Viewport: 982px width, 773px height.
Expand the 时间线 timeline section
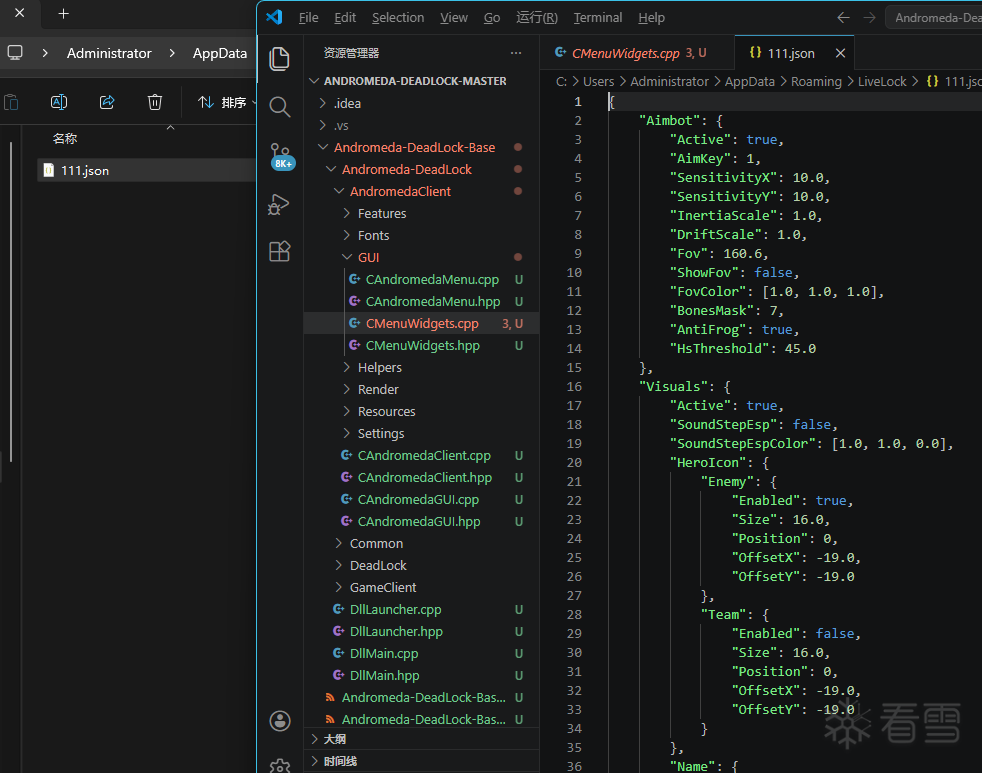tap(421, 761)
